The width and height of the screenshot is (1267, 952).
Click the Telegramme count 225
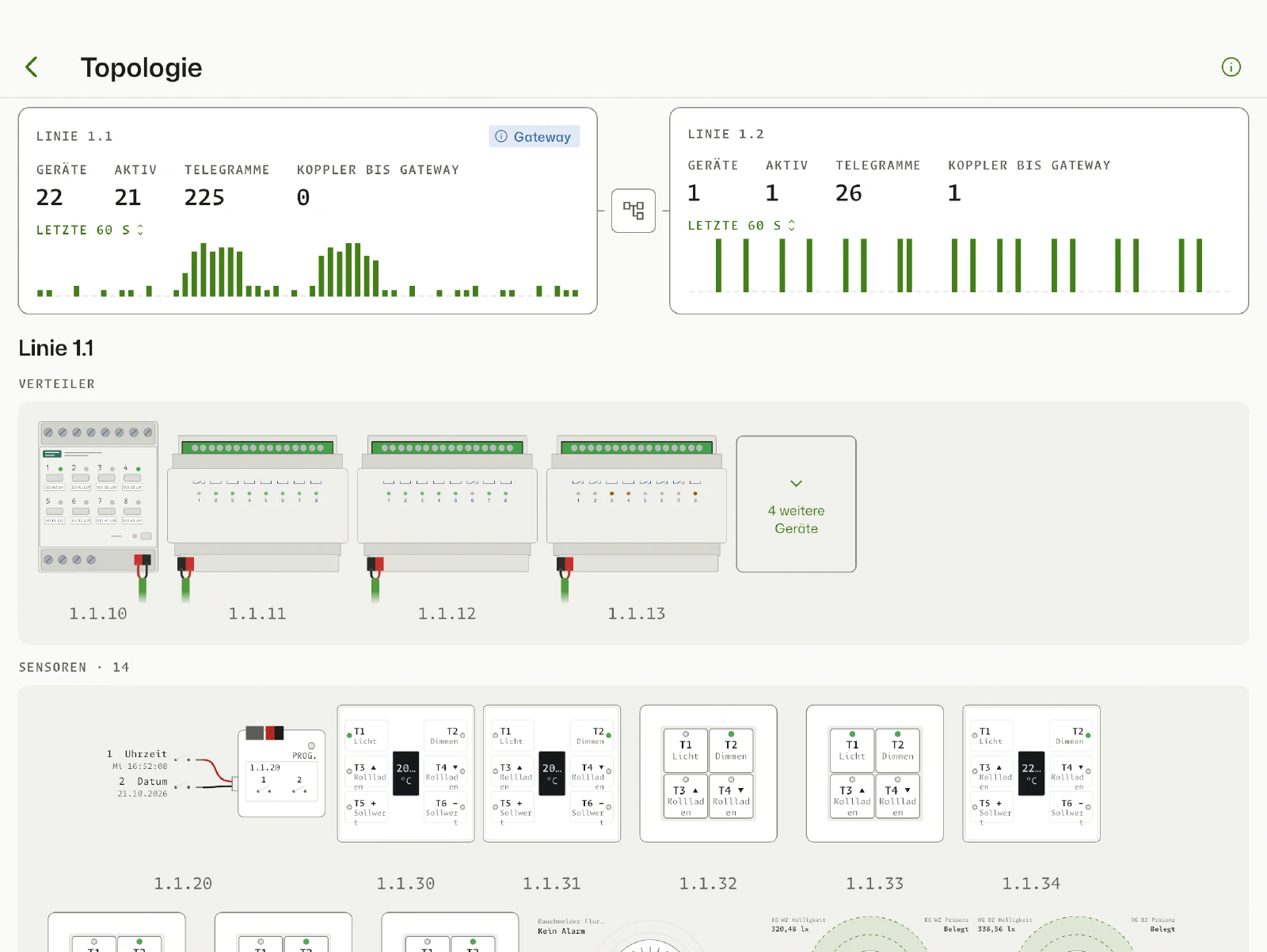point(204,197)
